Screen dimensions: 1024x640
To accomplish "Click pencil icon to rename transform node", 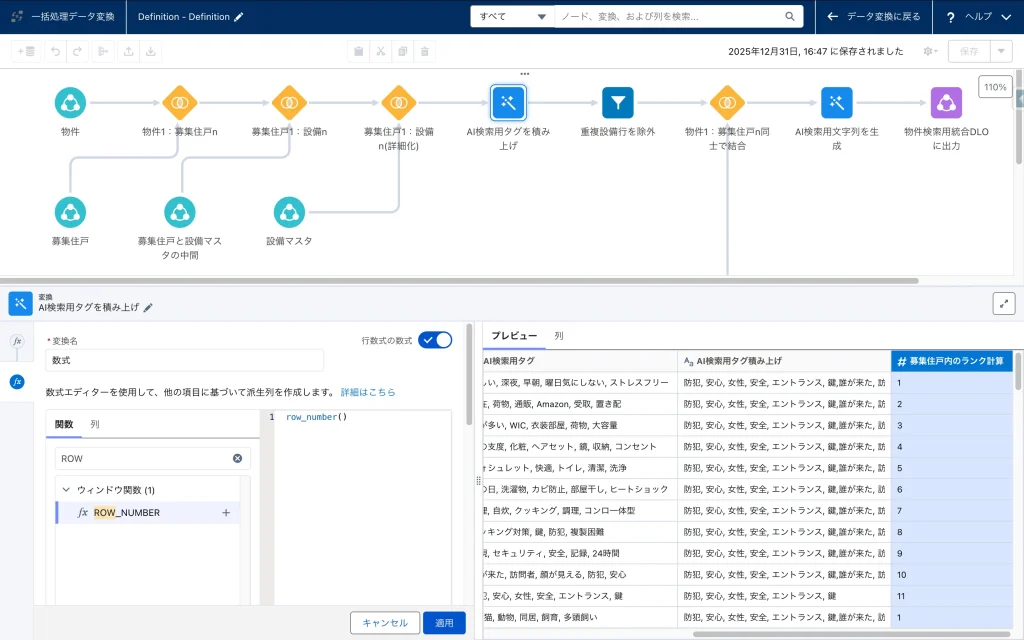I will point(149,308).
